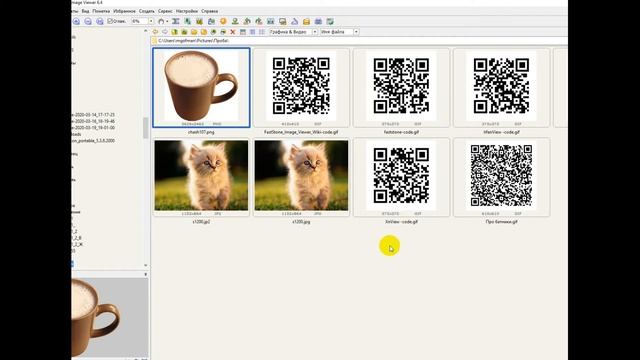Click the zoom in magnifier icon
The height and width of the screenshot is (360, 640).
click(76, 21)
